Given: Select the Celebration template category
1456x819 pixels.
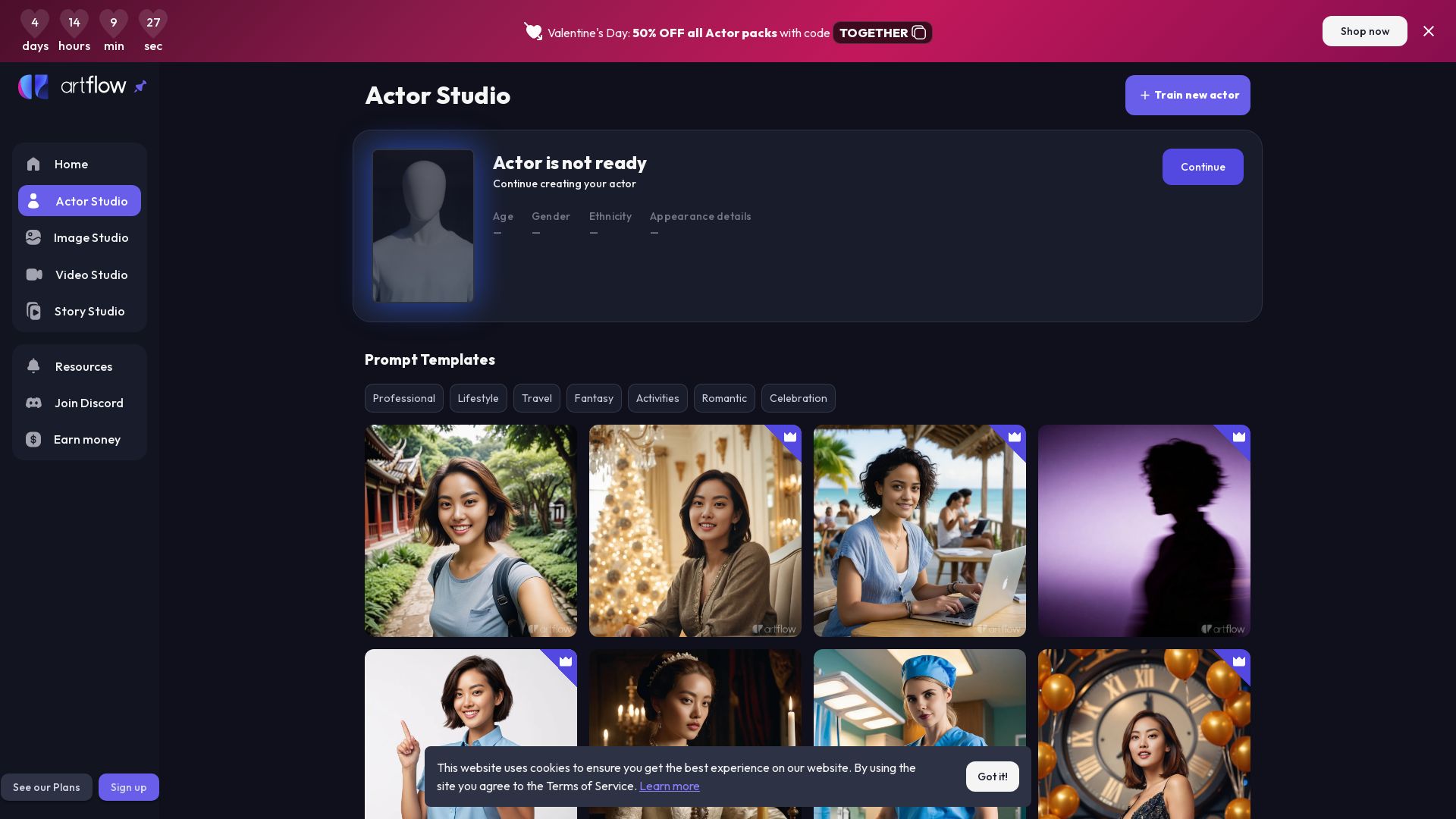Looking at the screenshot, I should tap(798, 399).
